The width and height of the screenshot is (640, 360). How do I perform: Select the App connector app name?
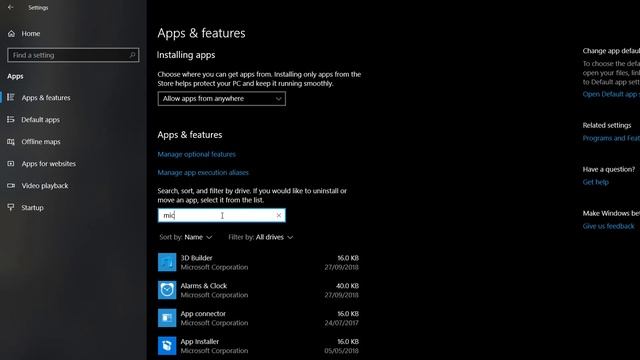[203, 313]
